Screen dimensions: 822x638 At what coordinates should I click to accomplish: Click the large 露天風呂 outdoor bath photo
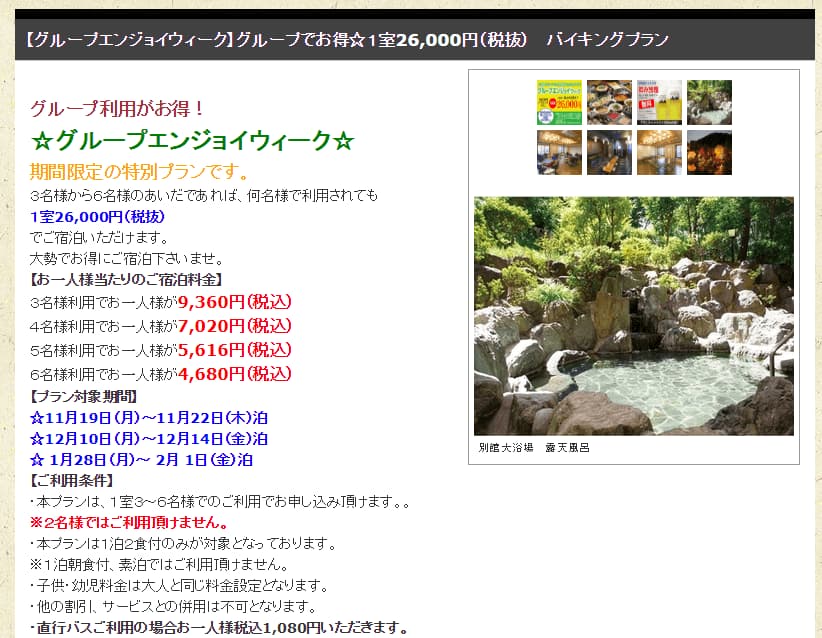(634, 316)
